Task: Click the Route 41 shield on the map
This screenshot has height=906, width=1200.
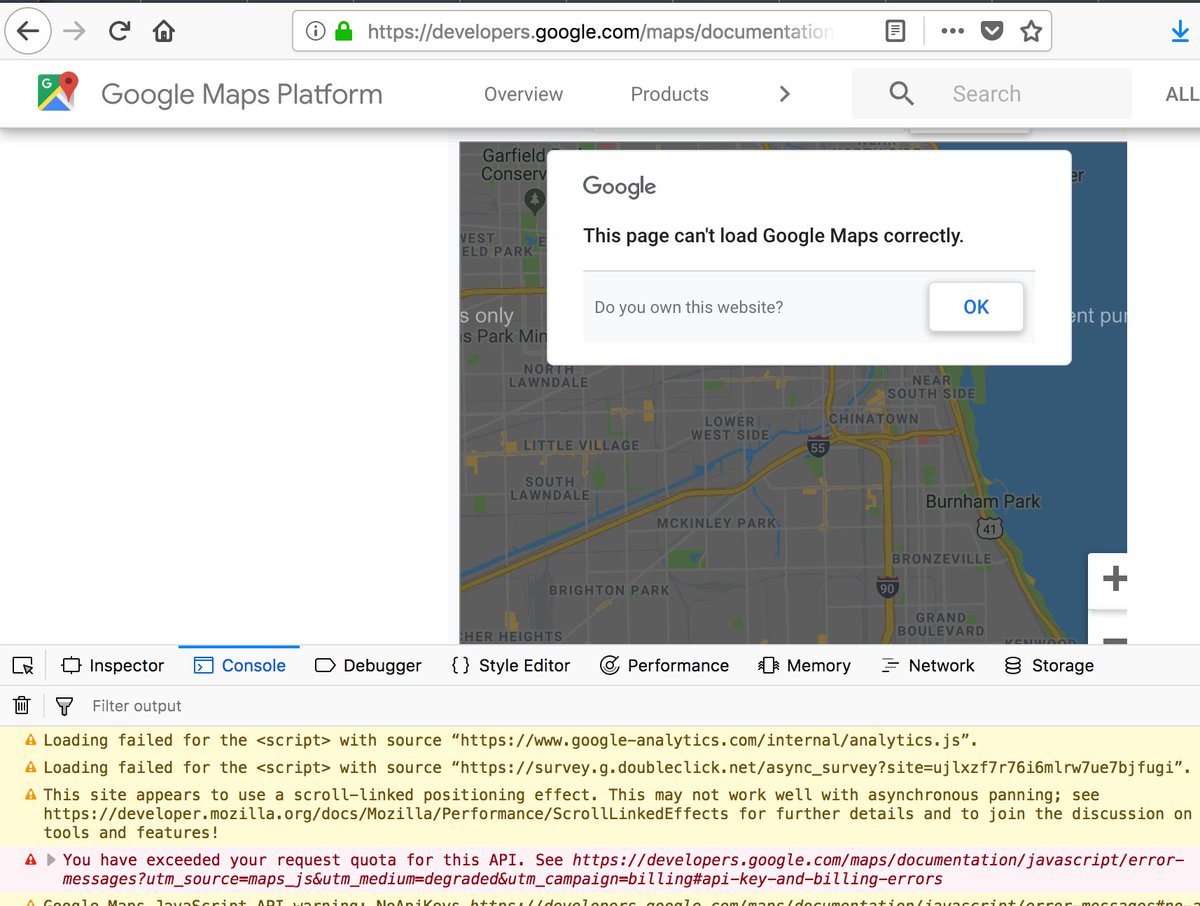Action: pos(990,527)
